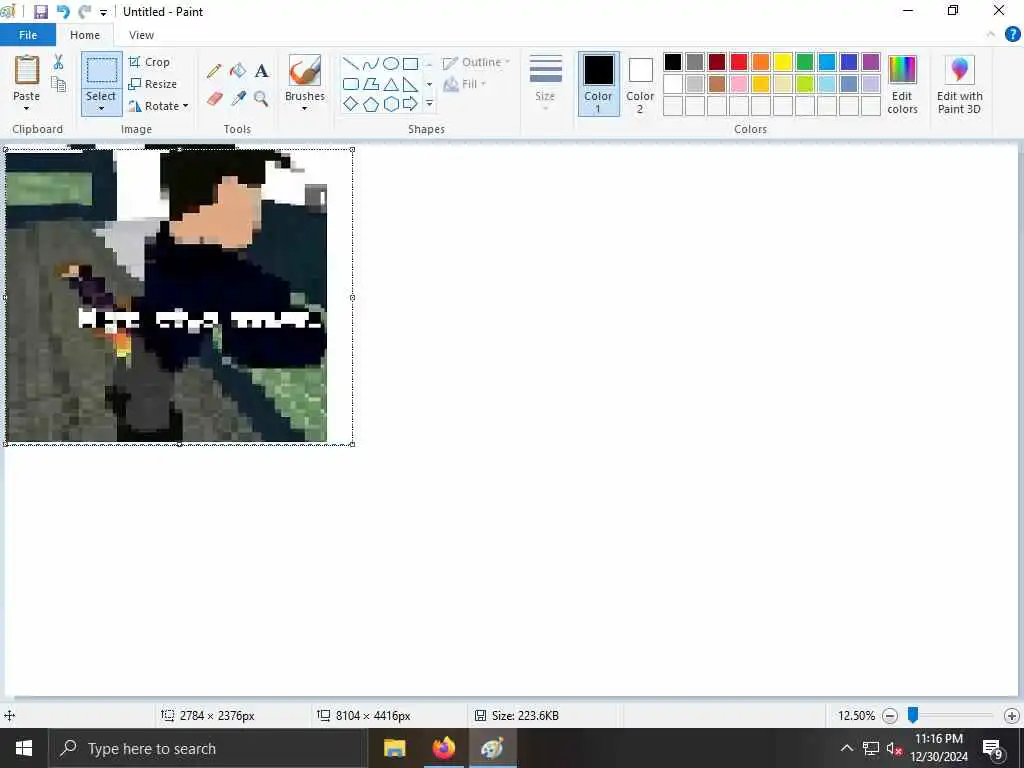
Task: Select the Eraser tool
Action: click(214, 99)
